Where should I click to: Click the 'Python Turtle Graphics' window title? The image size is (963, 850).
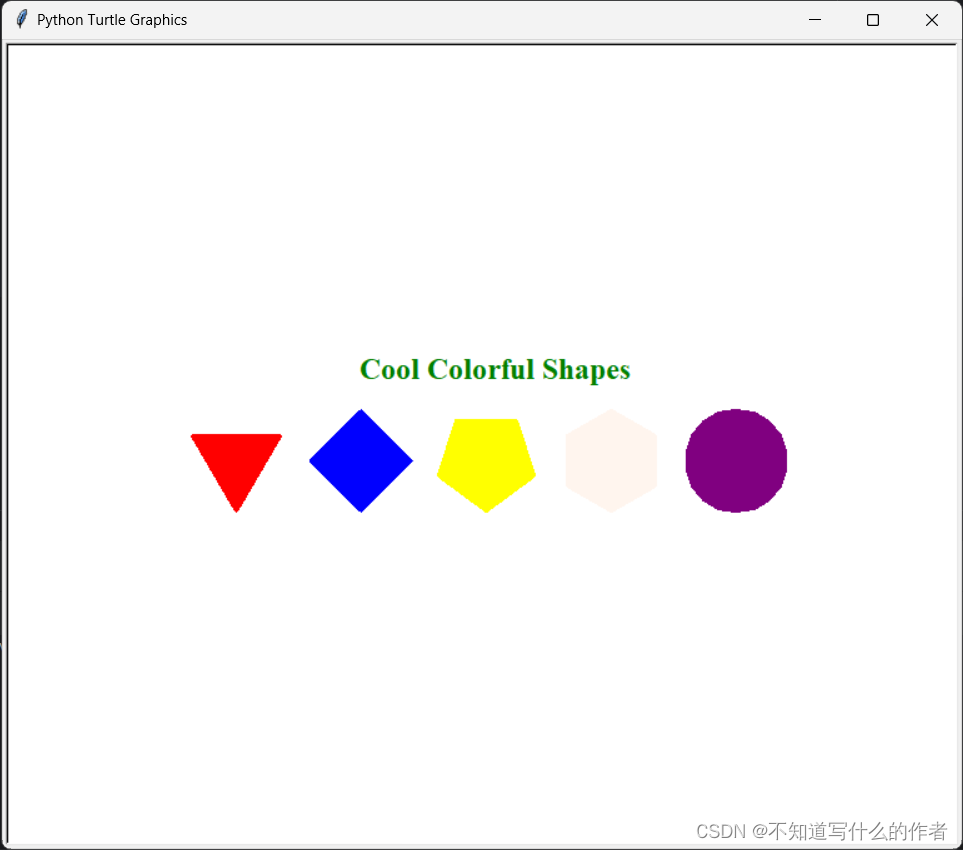[x=112, y=20]
